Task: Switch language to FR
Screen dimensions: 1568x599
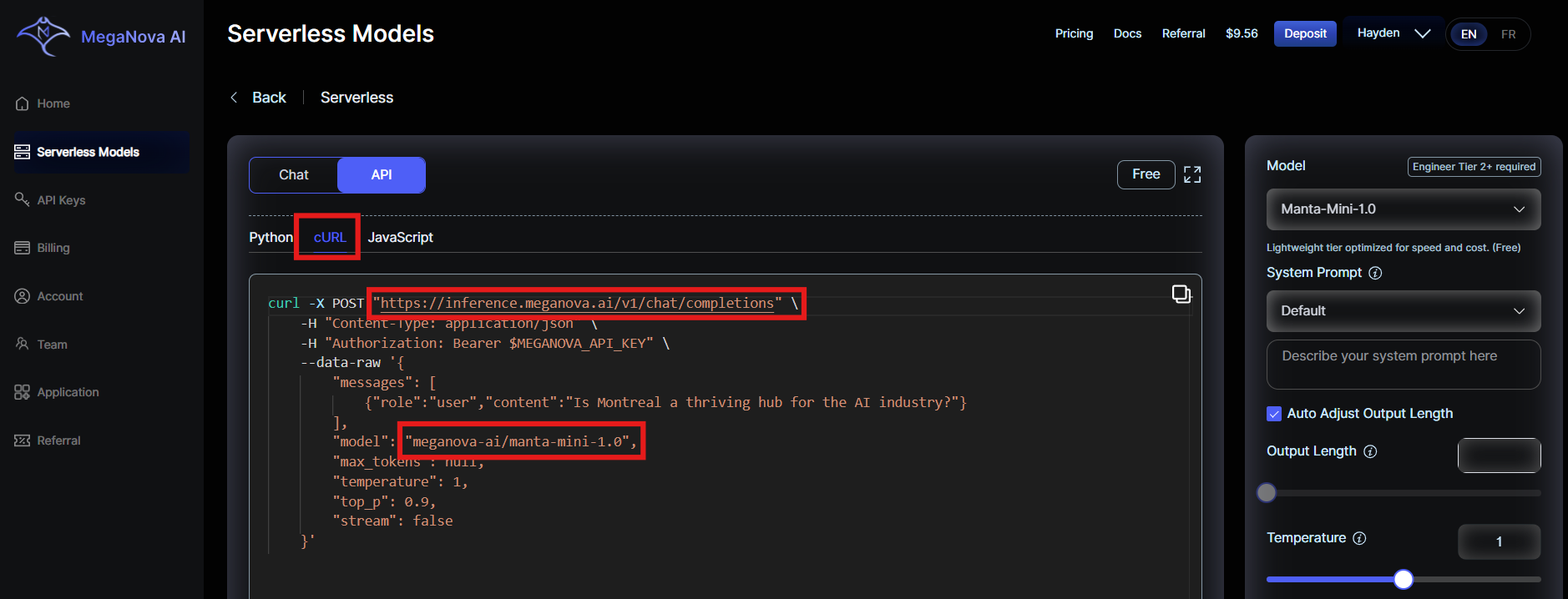Action: [x=1508, y=34]
